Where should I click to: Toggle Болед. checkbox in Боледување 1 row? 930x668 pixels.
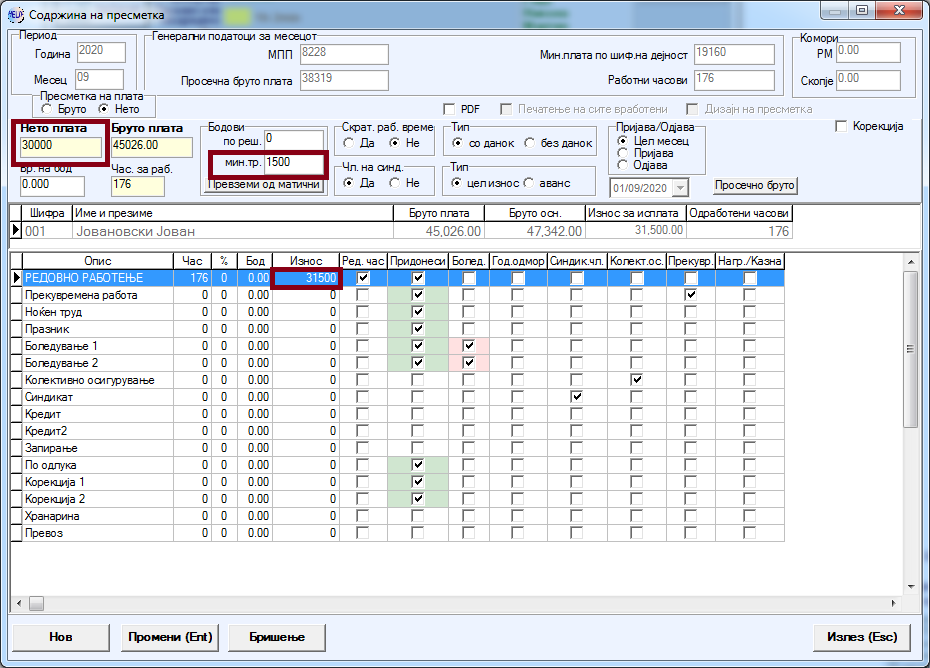[469, 346]
